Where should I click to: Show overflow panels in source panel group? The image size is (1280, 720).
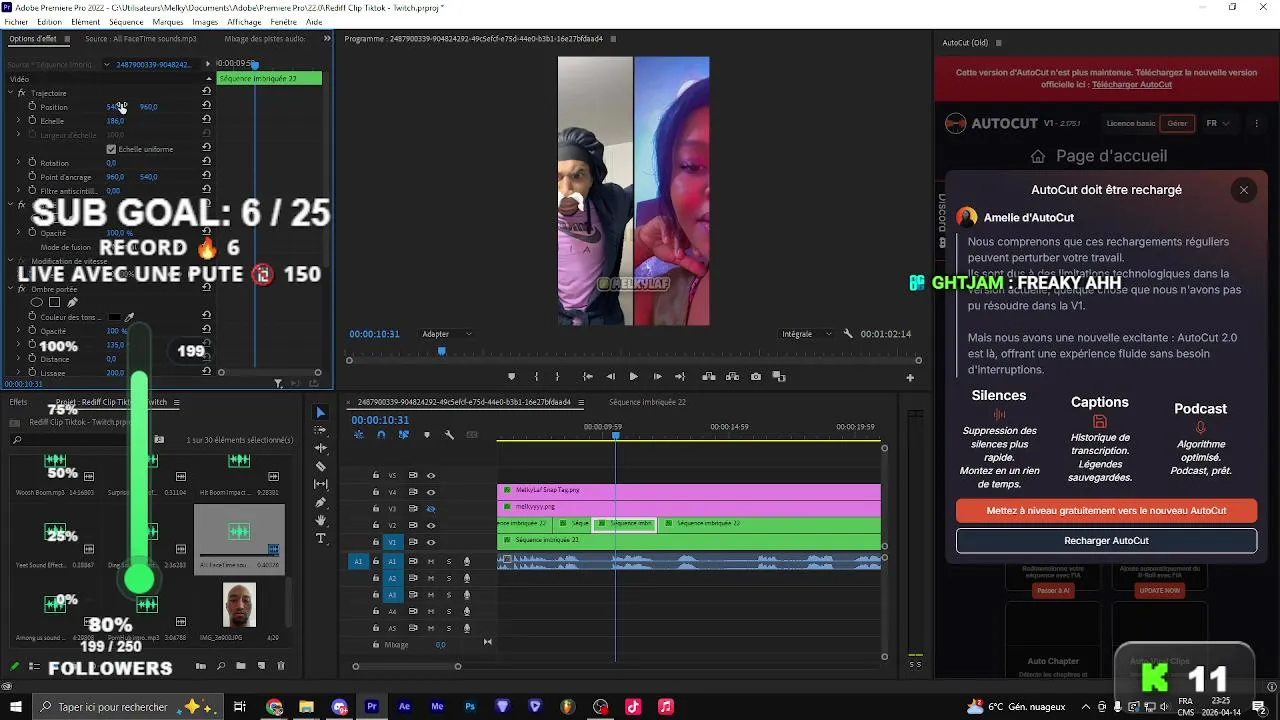tap(327, 39)
